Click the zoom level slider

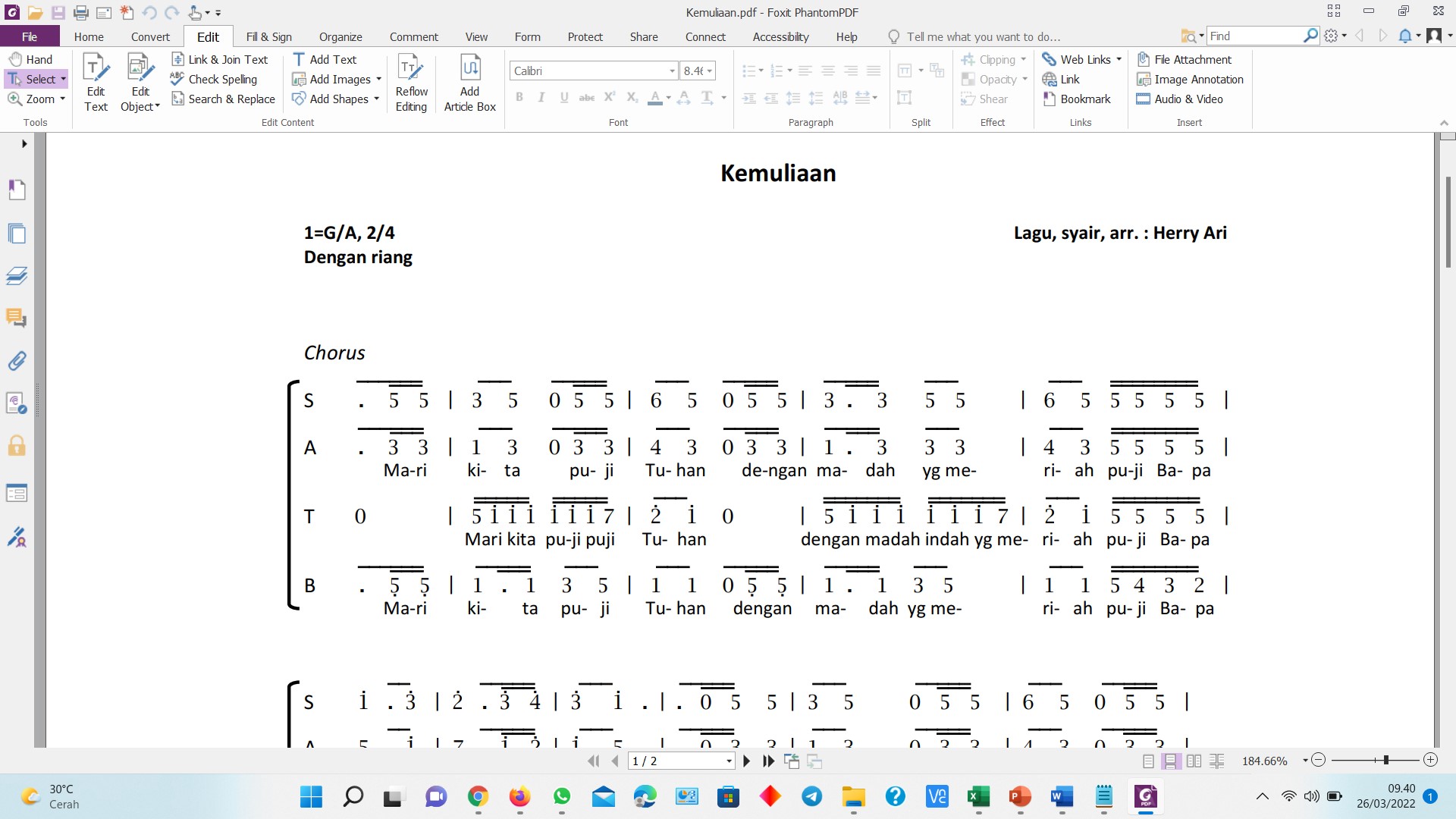tap(1385, 760)
